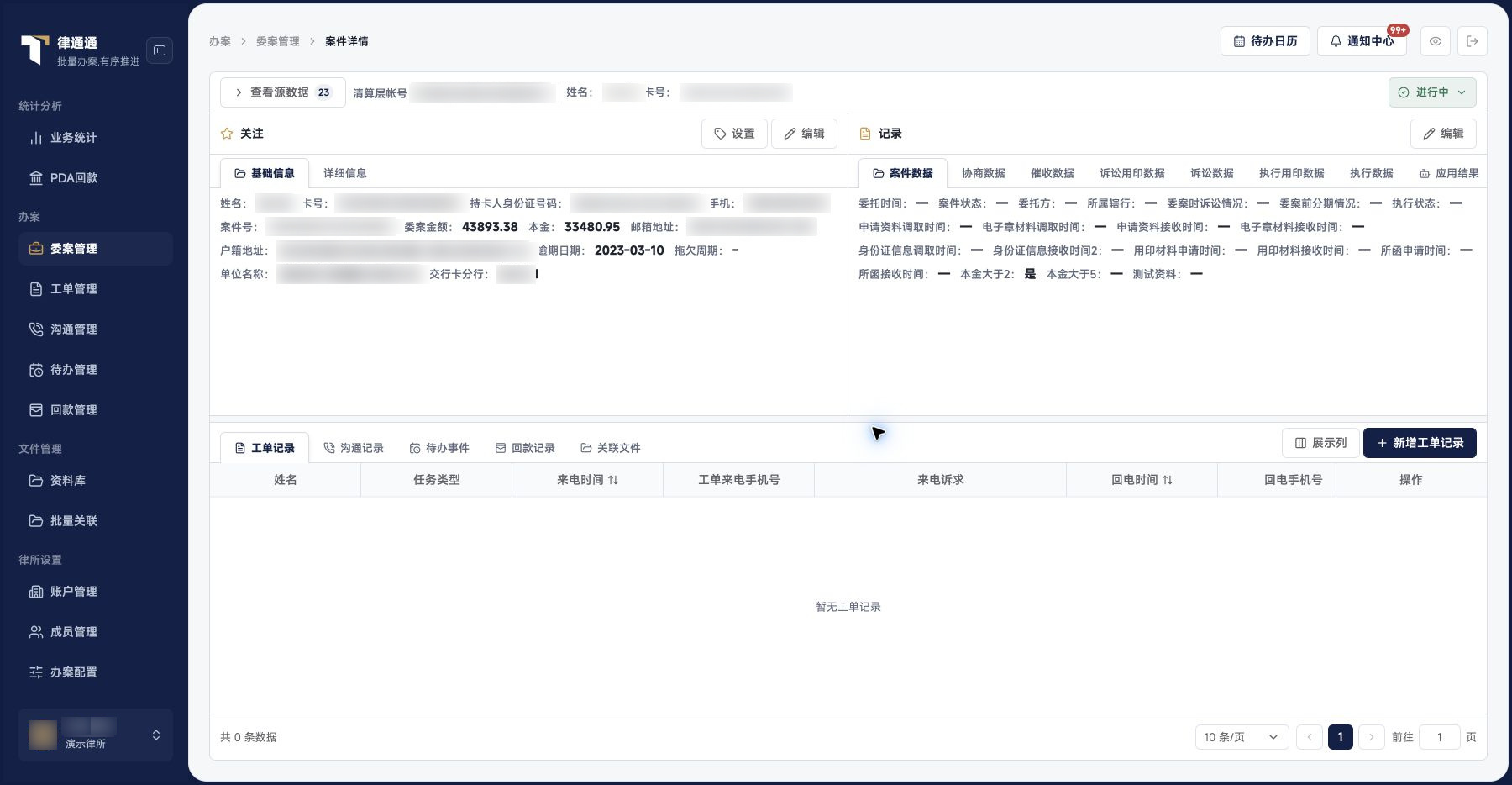Open the 通知中心 notifications
Viewport: 1512px width, 785px height.
click(x=1362, y=41)
